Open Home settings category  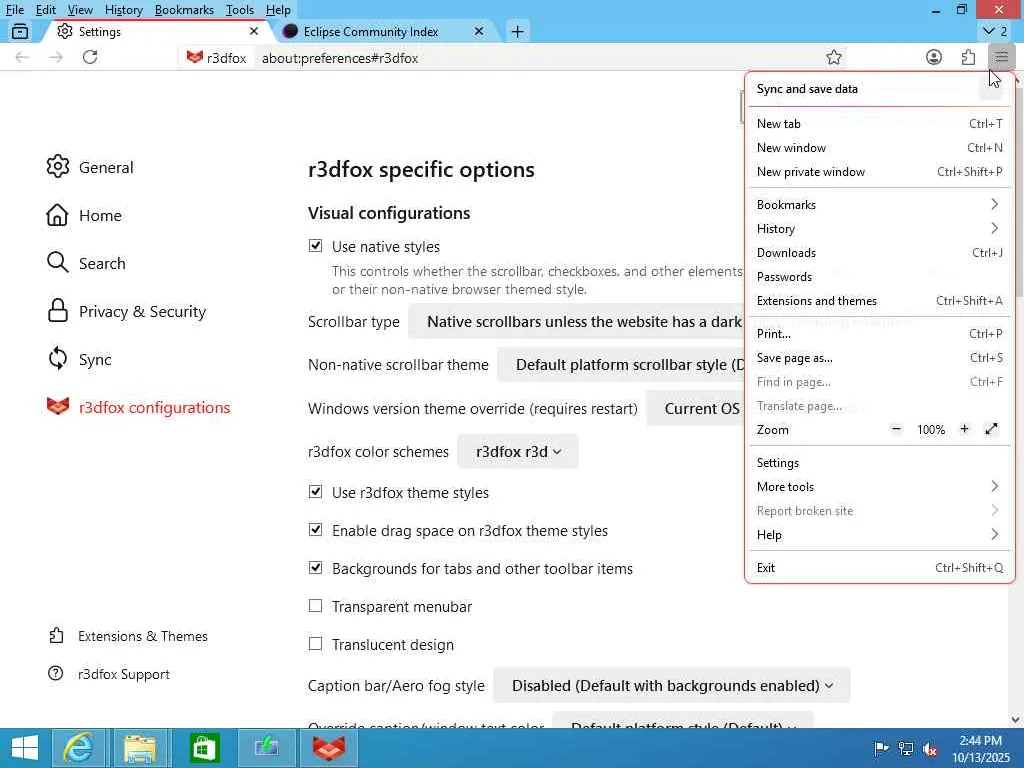point(84,216)
